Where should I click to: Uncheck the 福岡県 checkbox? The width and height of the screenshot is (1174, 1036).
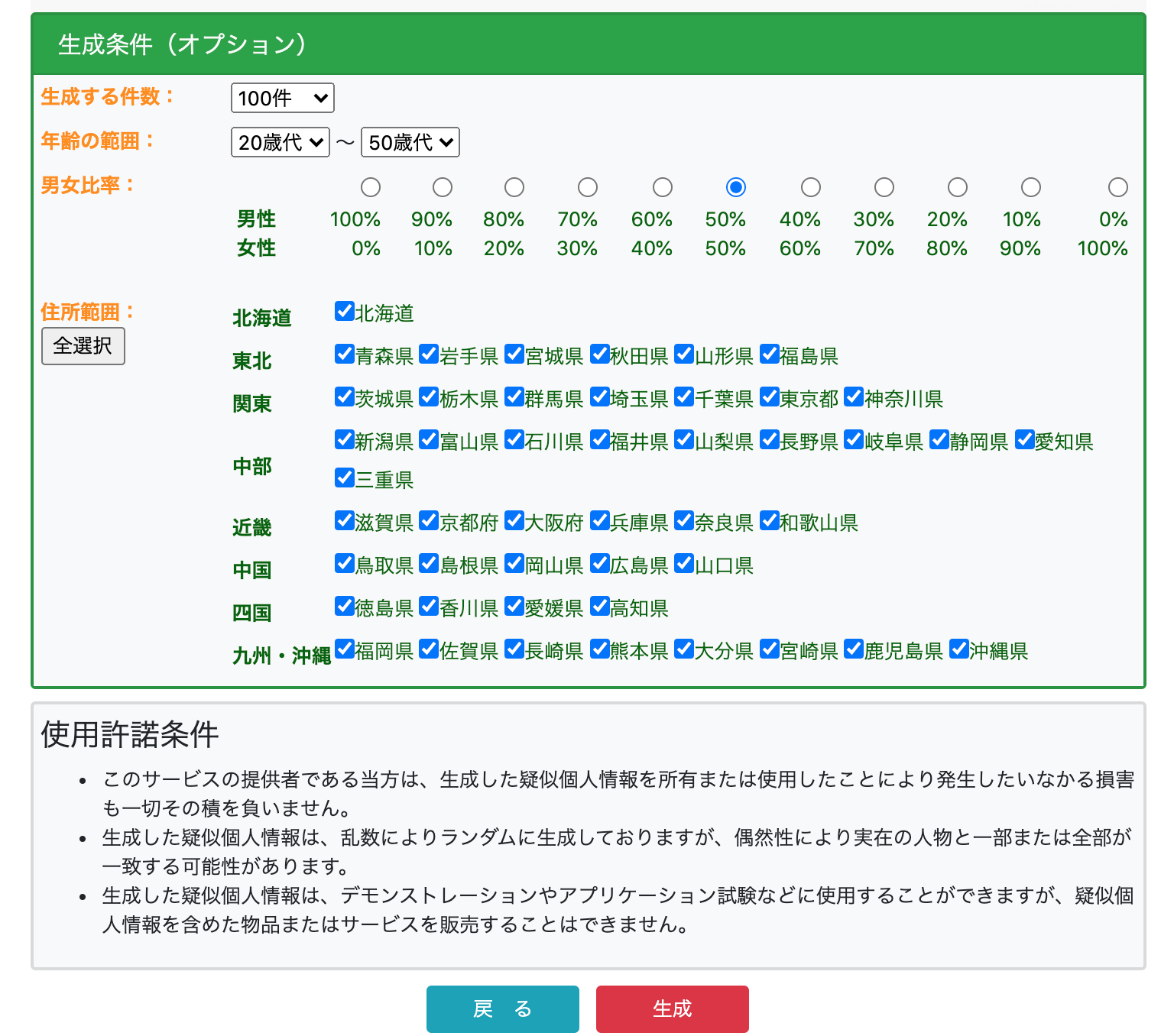pyautogui.click(x=344, y=649)
